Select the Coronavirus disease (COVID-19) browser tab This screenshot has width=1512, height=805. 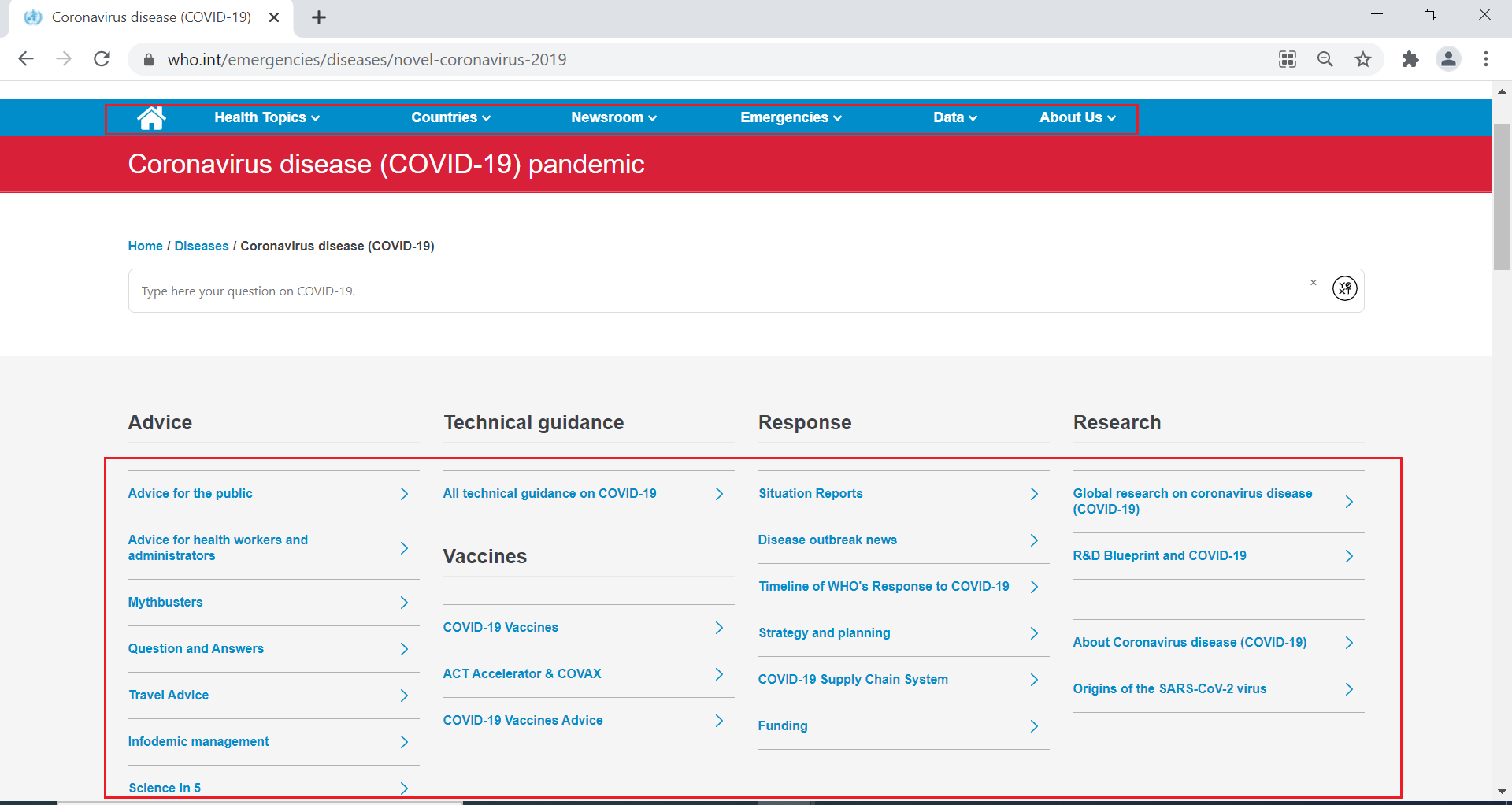click(151, 17)
